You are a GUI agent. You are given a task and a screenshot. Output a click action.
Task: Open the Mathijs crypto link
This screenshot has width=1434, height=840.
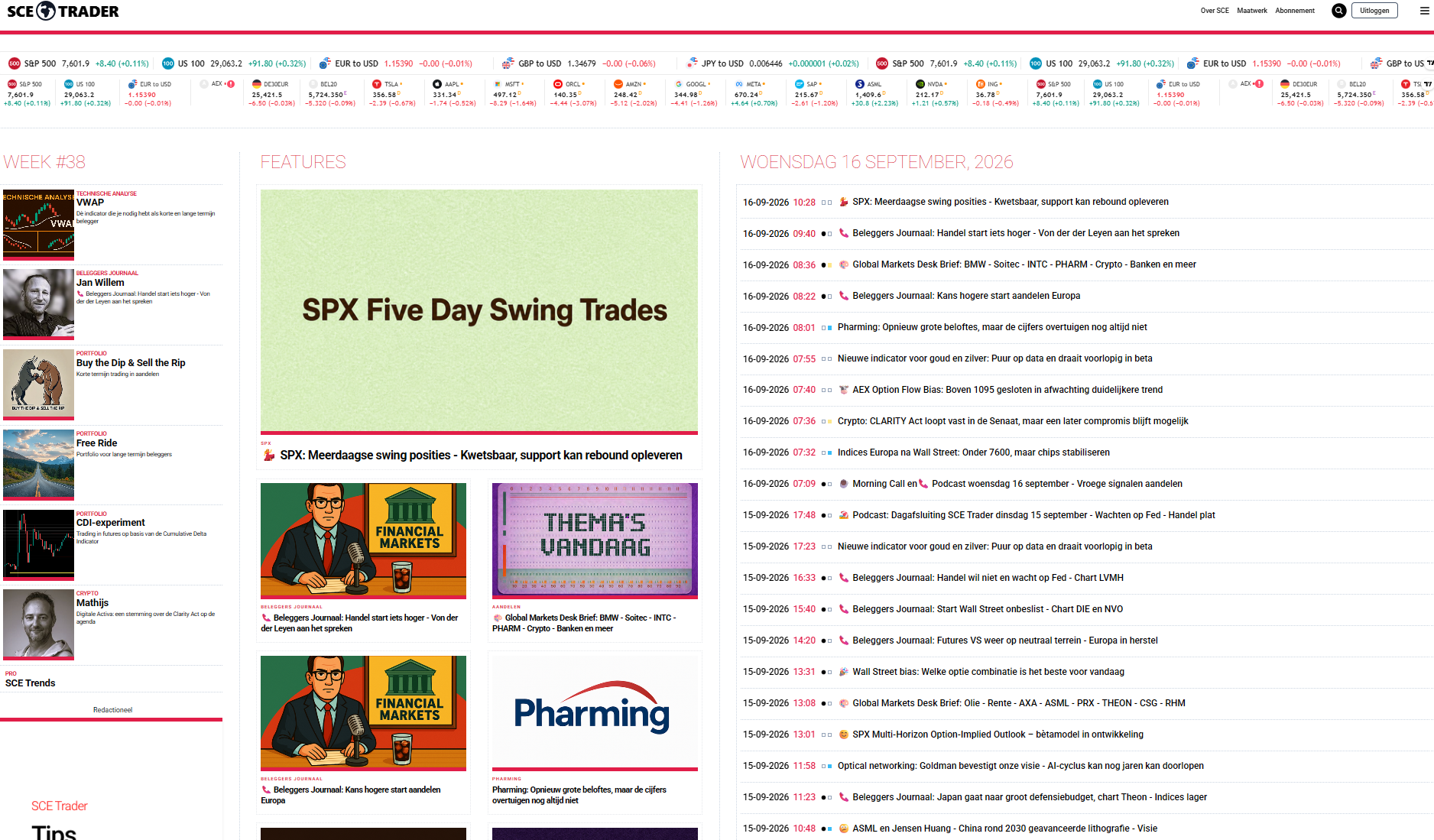(92, 603)
